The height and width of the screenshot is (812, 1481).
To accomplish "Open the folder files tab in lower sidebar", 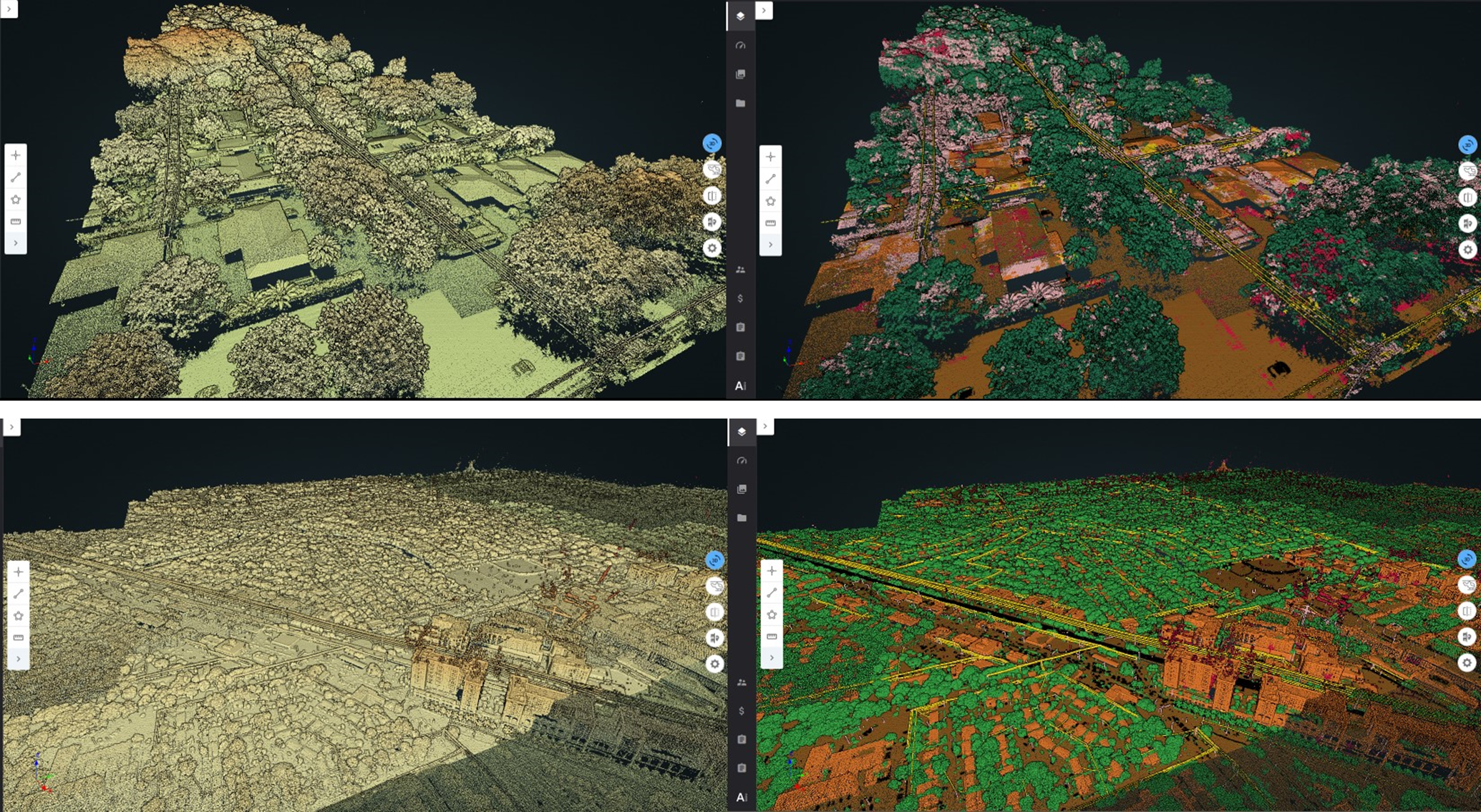I will (742, 518).
